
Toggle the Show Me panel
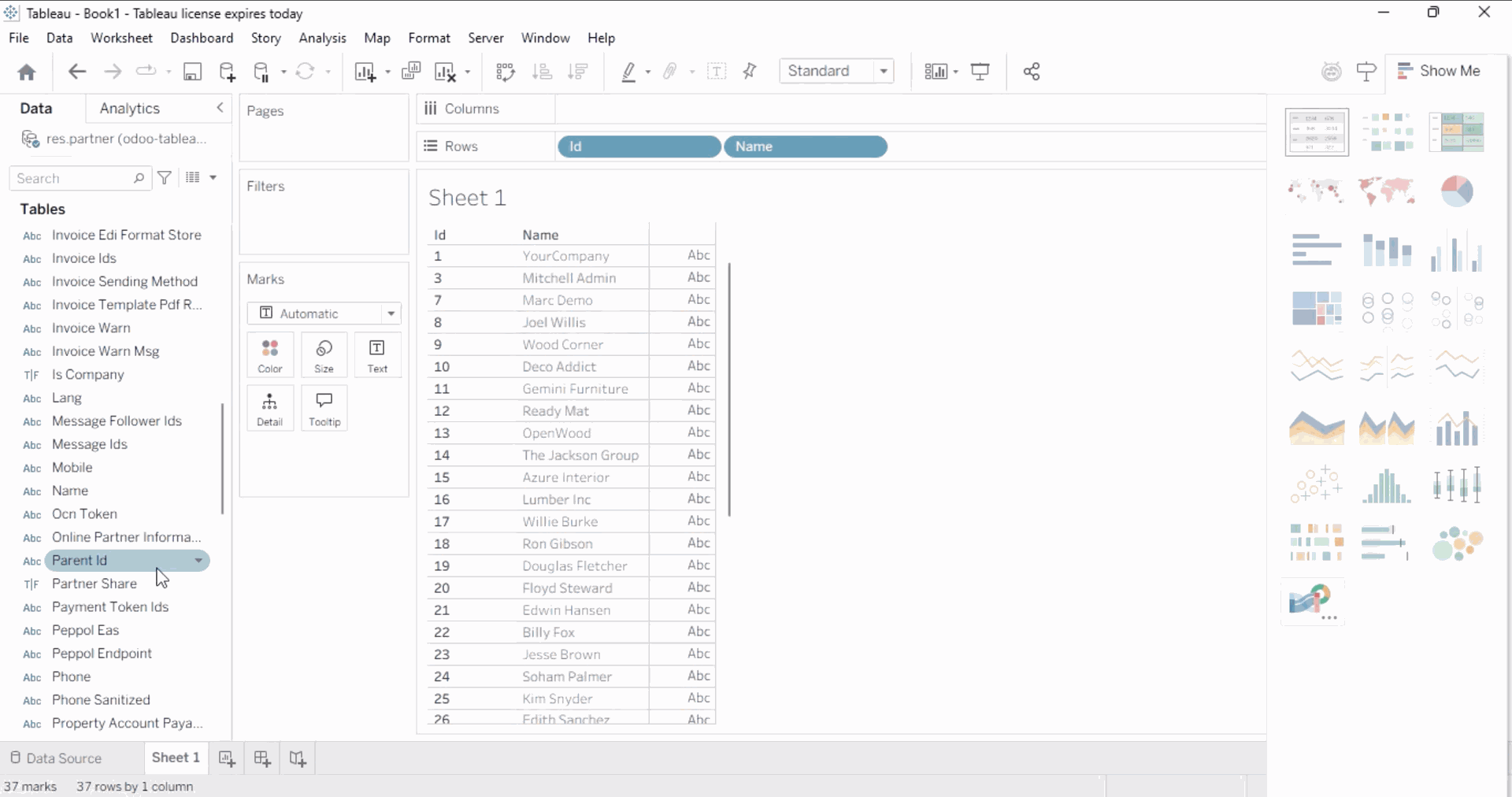[1439, 71]
